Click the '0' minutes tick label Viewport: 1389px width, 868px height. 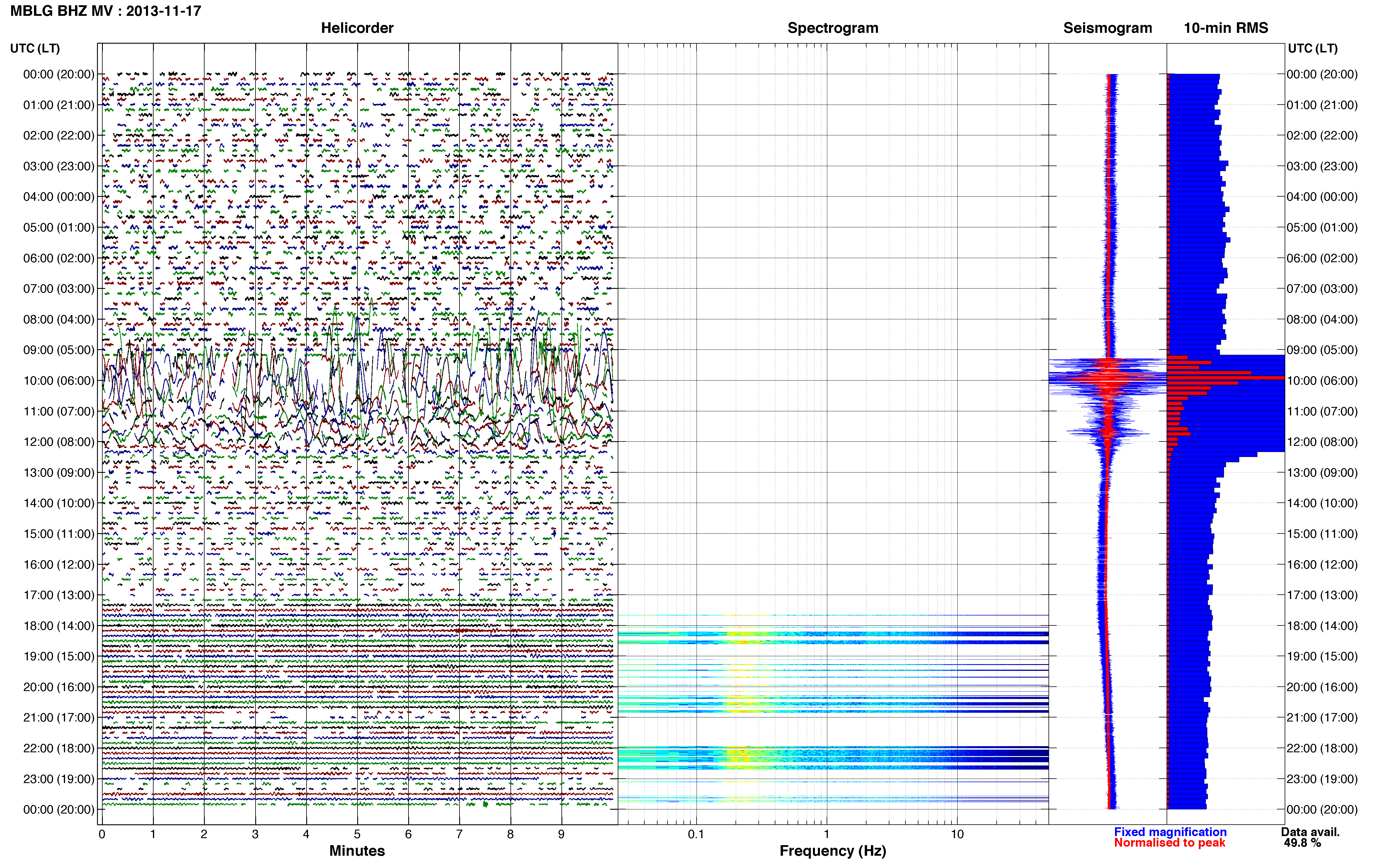click(102, 834)
